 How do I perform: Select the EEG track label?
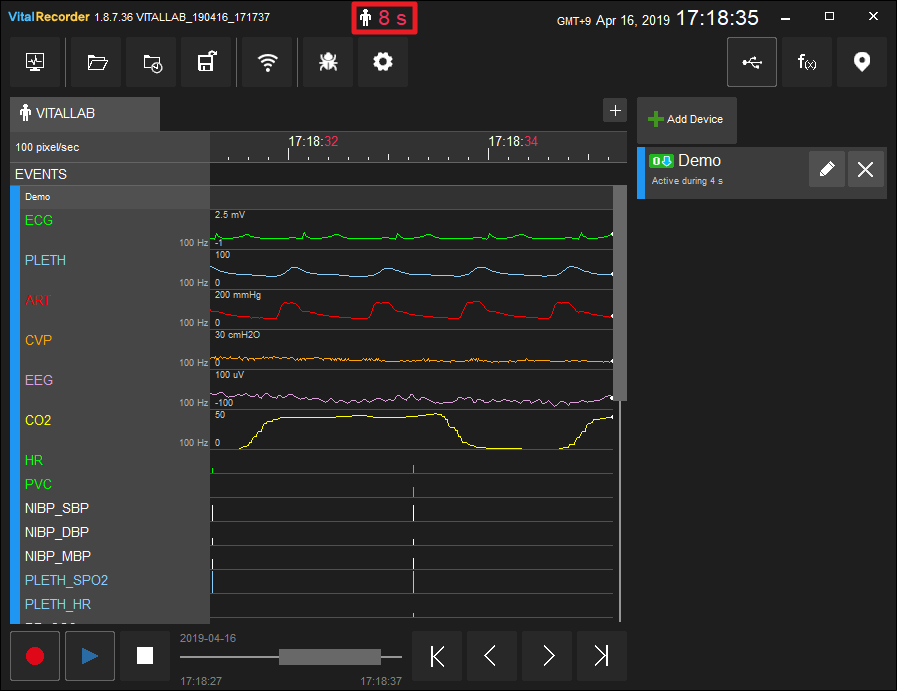(x=39, y=380)
